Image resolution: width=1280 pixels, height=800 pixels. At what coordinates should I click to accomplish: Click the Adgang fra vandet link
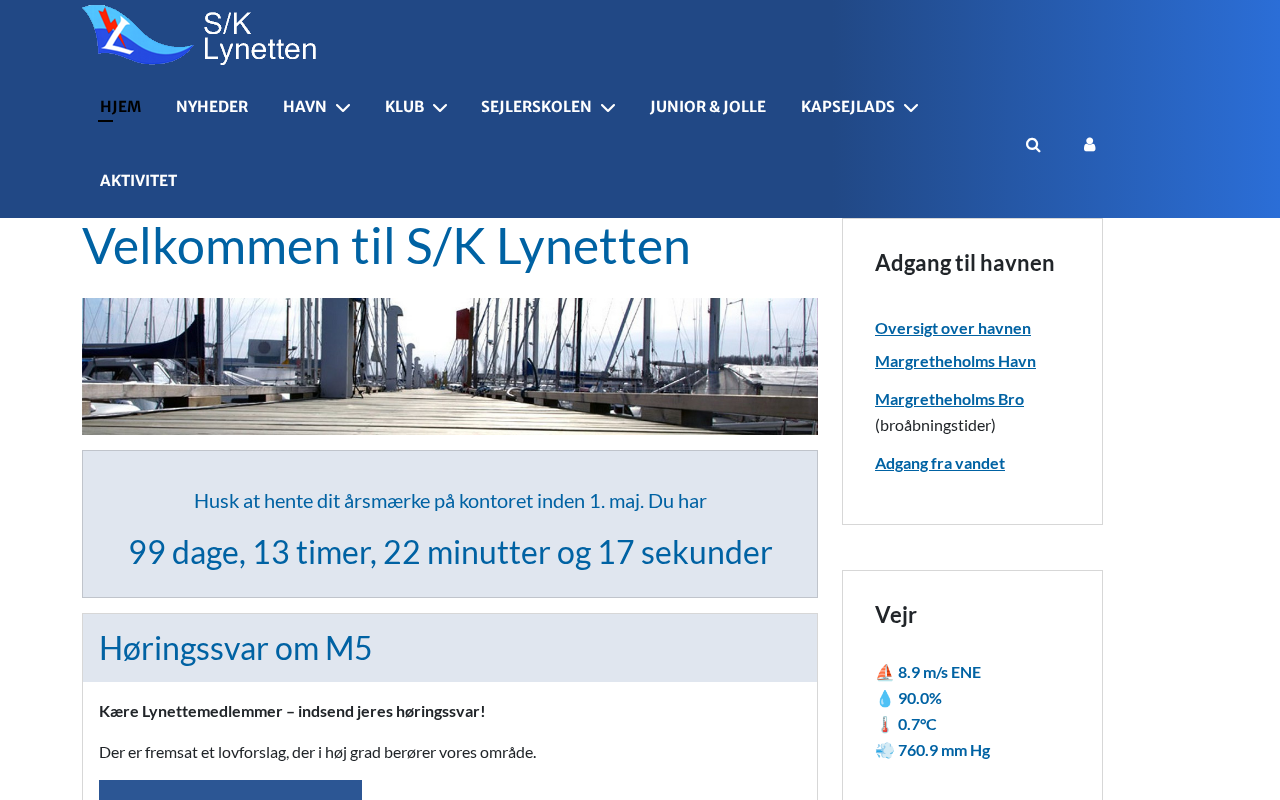click(x=939, y=463)
